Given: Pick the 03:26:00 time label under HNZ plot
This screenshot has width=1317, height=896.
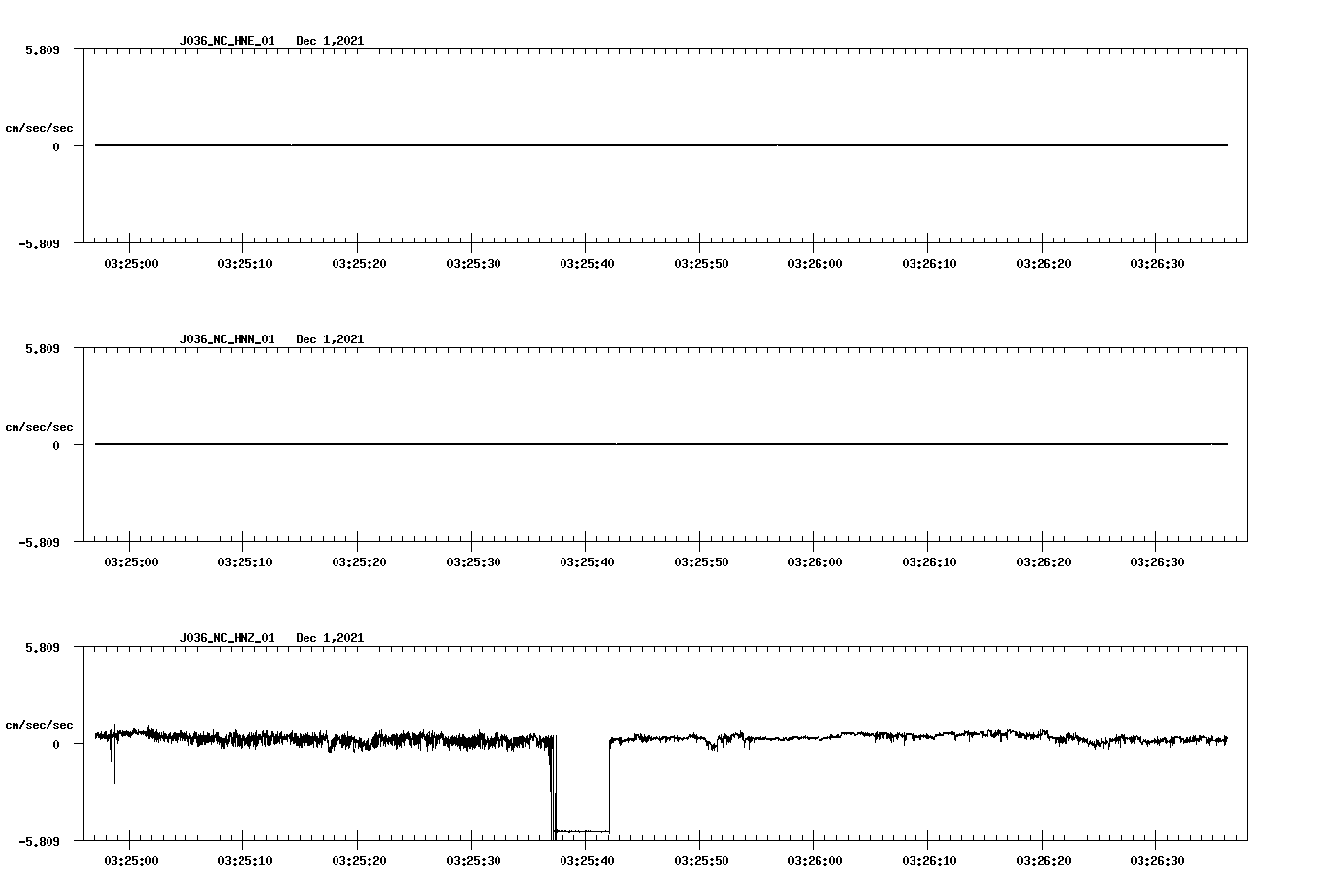Looking at the screenshot, I should [x=815, y=860].
